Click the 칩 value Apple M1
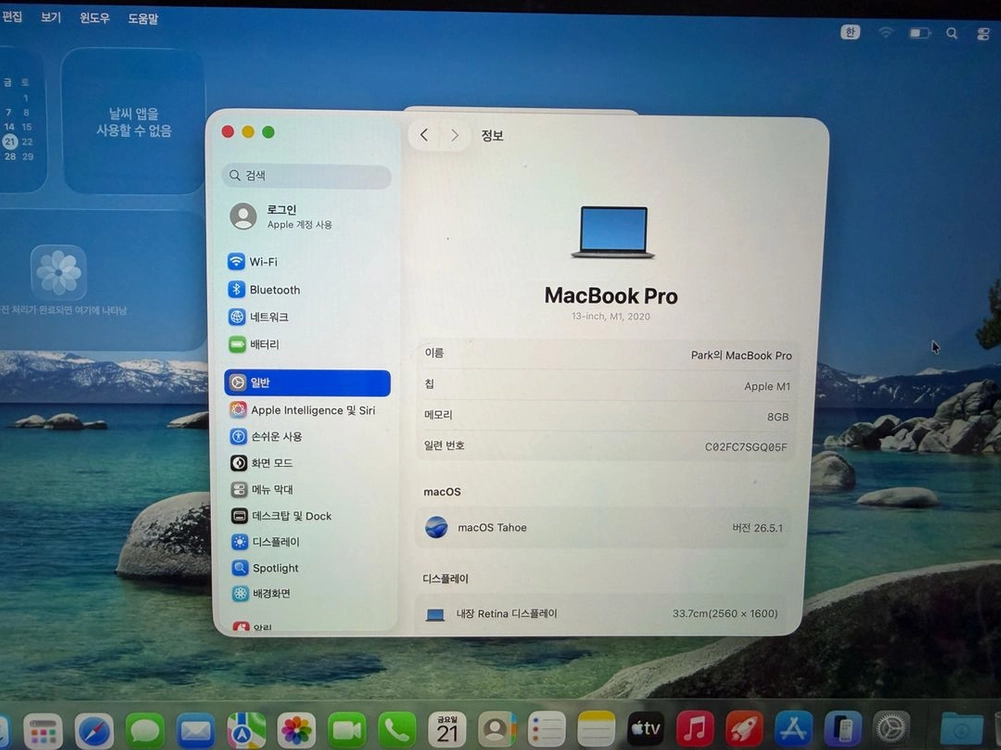 (x=767, y=386)
